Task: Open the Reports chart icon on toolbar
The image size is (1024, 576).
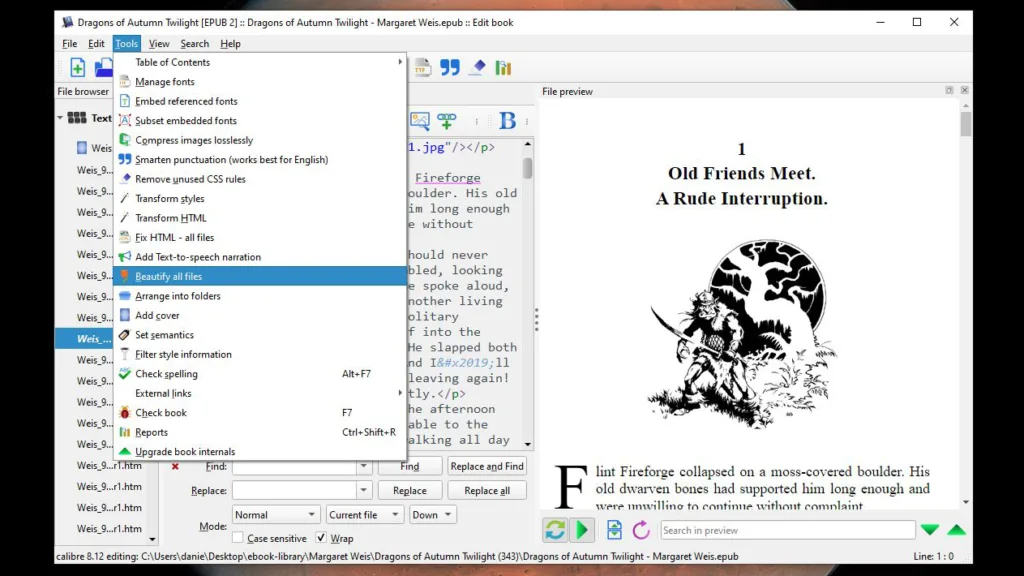Action: coord(503,67)
